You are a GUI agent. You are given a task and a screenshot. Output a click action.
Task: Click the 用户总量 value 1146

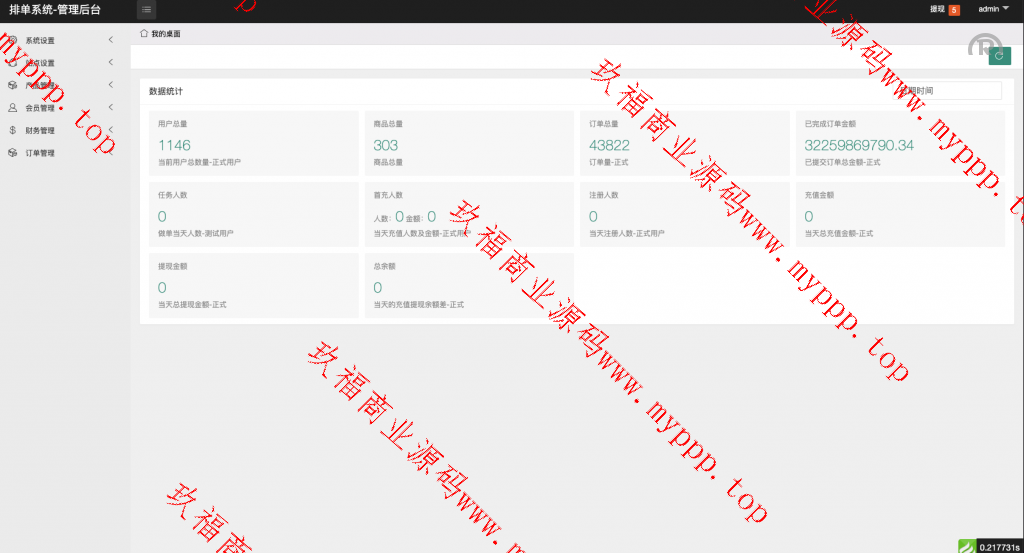pos(174,146)
